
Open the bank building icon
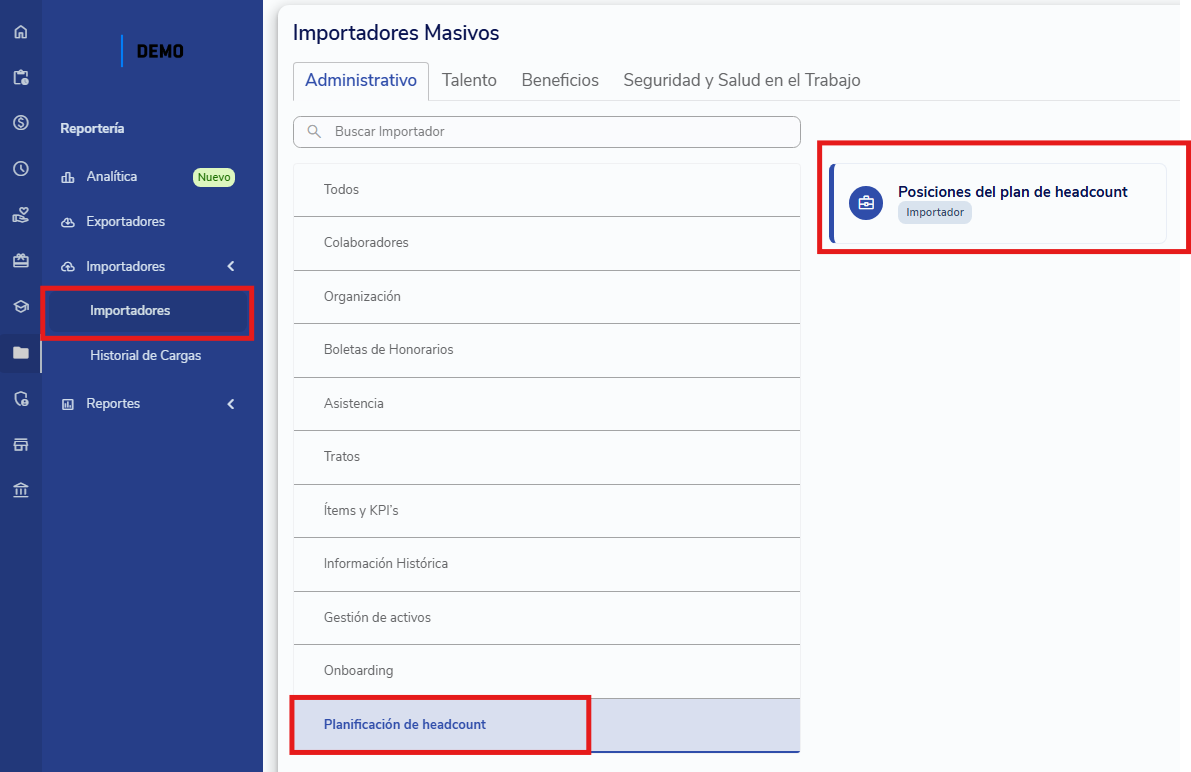pos(21,490)
